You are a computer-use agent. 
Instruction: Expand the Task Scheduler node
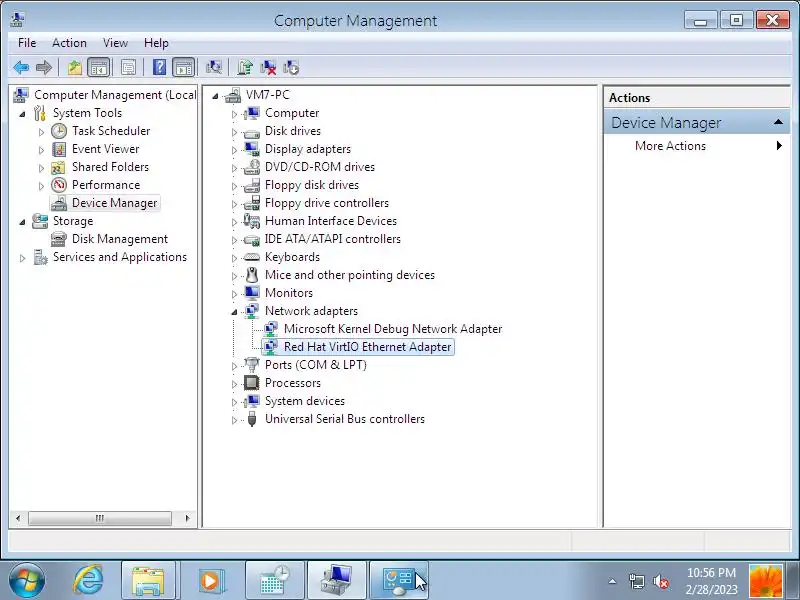click(x=41, y=132)
